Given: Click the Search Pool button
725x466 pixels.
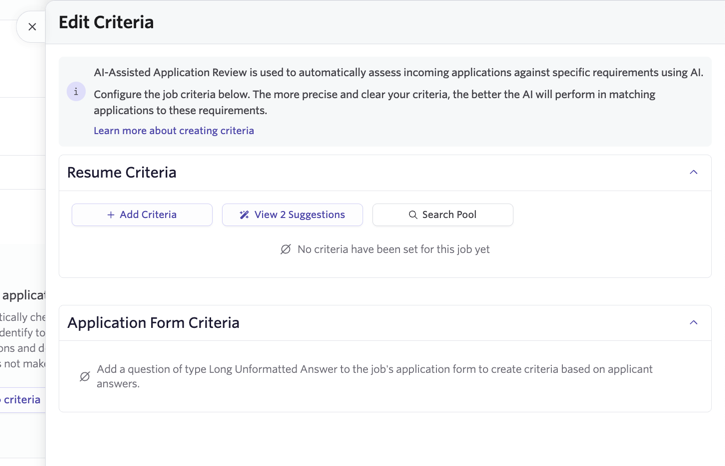Looking at the screenshot, I should 442,215.
